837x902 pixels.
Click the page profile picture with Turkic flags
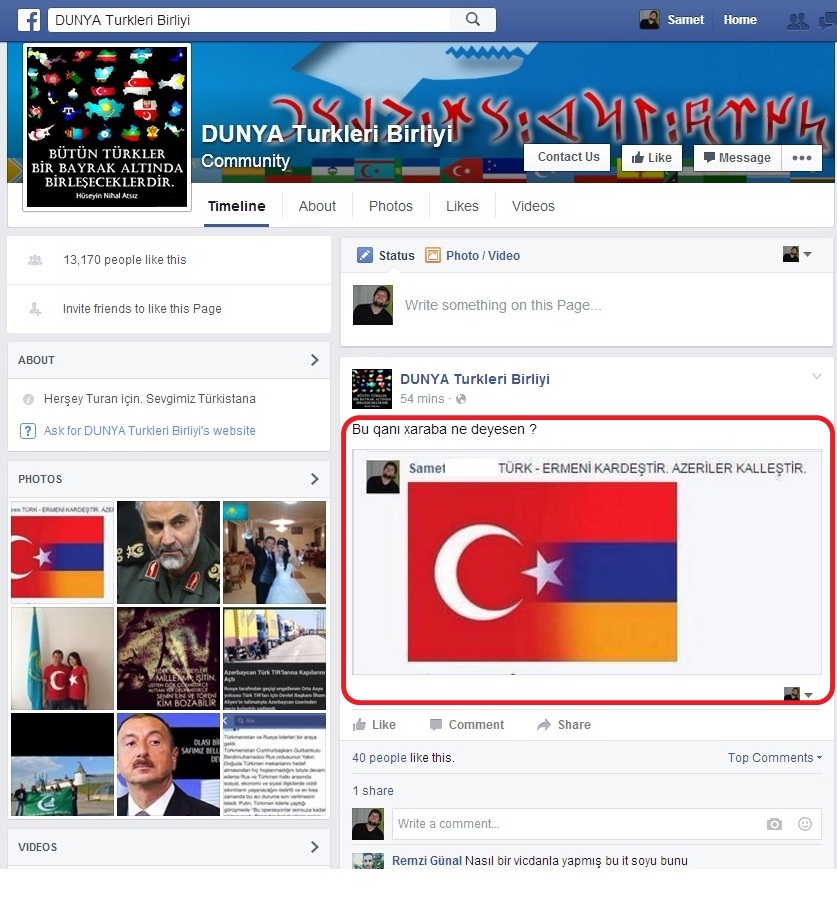(107, 127)
